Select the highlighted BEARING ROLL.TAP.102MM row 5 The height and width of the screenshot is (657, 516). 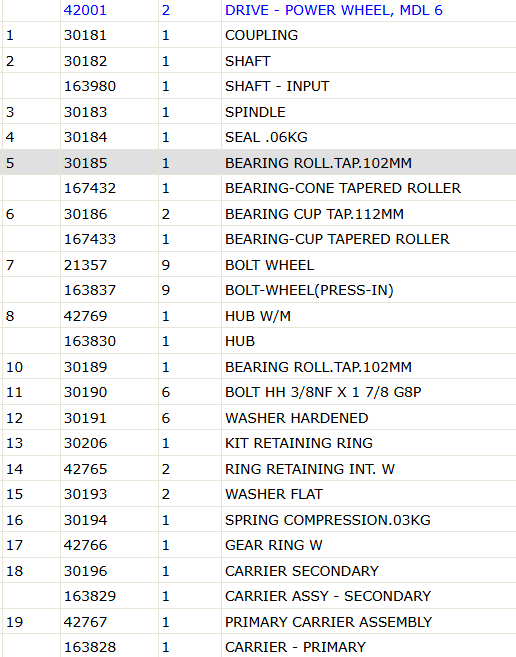(258, 163)
